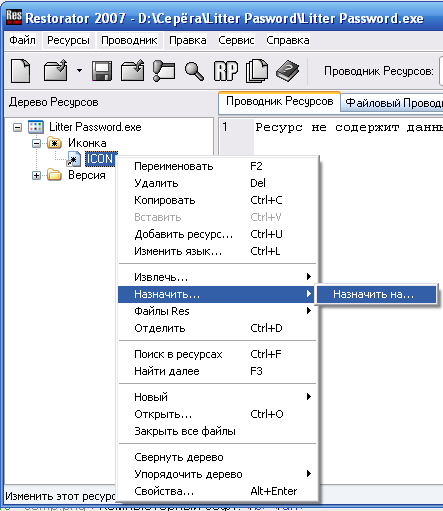Click the magnifier Search toolbar icon
The height and width of the screenshot is (511, 443).
coord(194,71)
